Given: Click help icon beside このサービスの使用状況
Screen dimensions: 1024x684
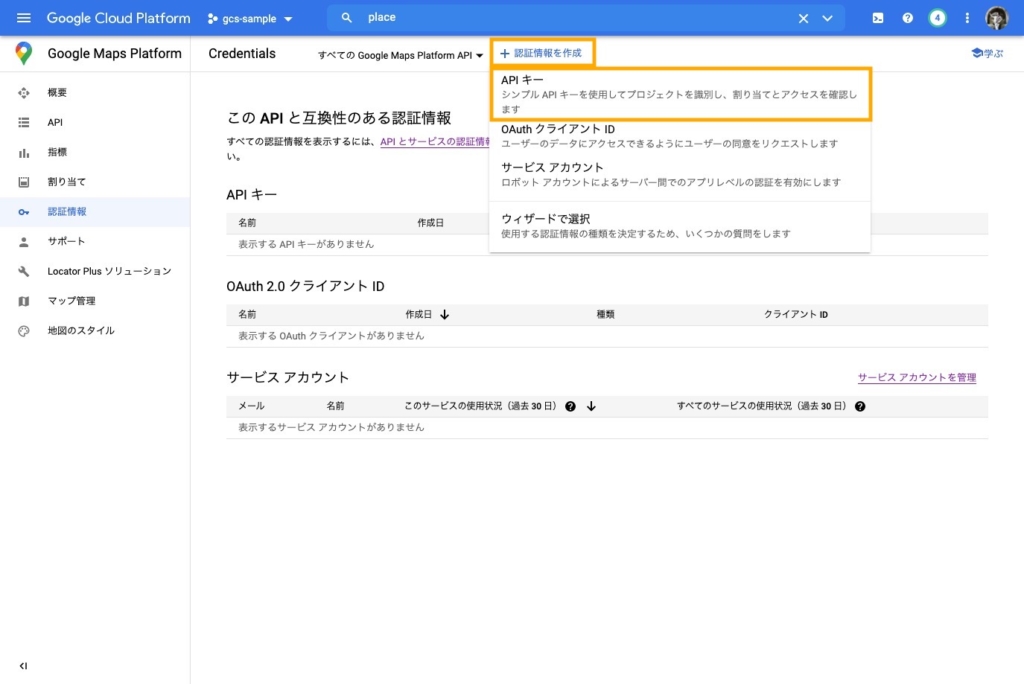Looking at the screenshot, I should tap(570, 406).
